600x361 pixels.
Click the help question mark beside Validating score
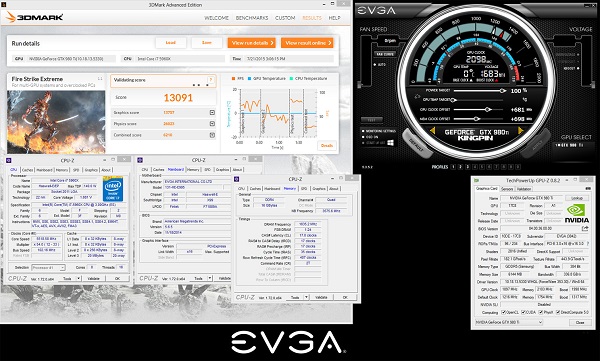[210, 80]
